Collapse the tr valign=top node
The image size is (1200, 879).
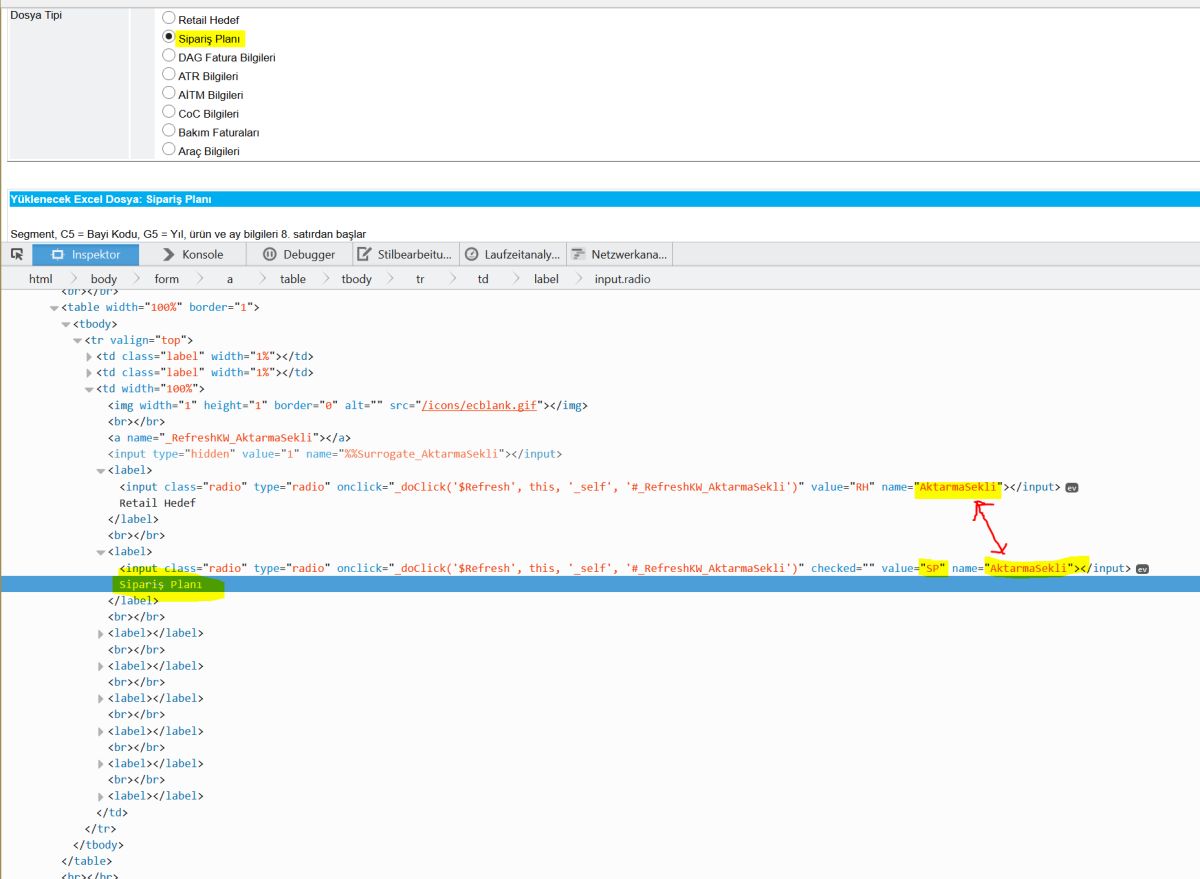[x=77, y=340]
